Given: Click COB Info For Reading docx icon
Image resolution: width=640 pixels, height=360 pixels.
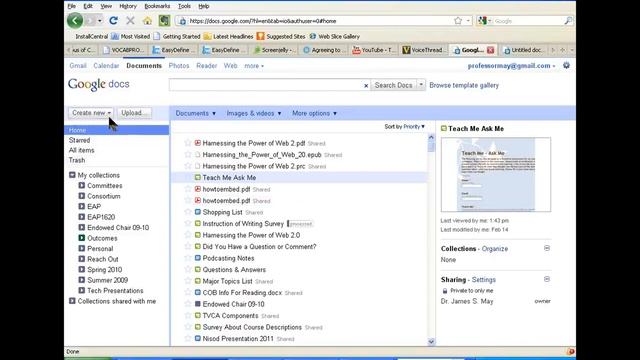Looking at the screenshot, I should point(198,293).
